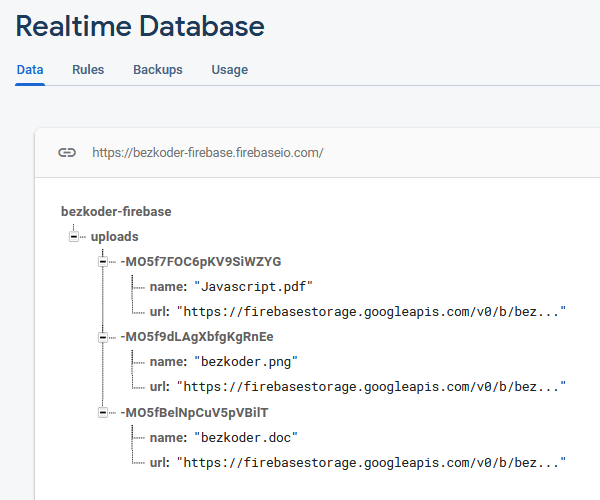Click the value "bezkoder.doc"

coord(246,438)
